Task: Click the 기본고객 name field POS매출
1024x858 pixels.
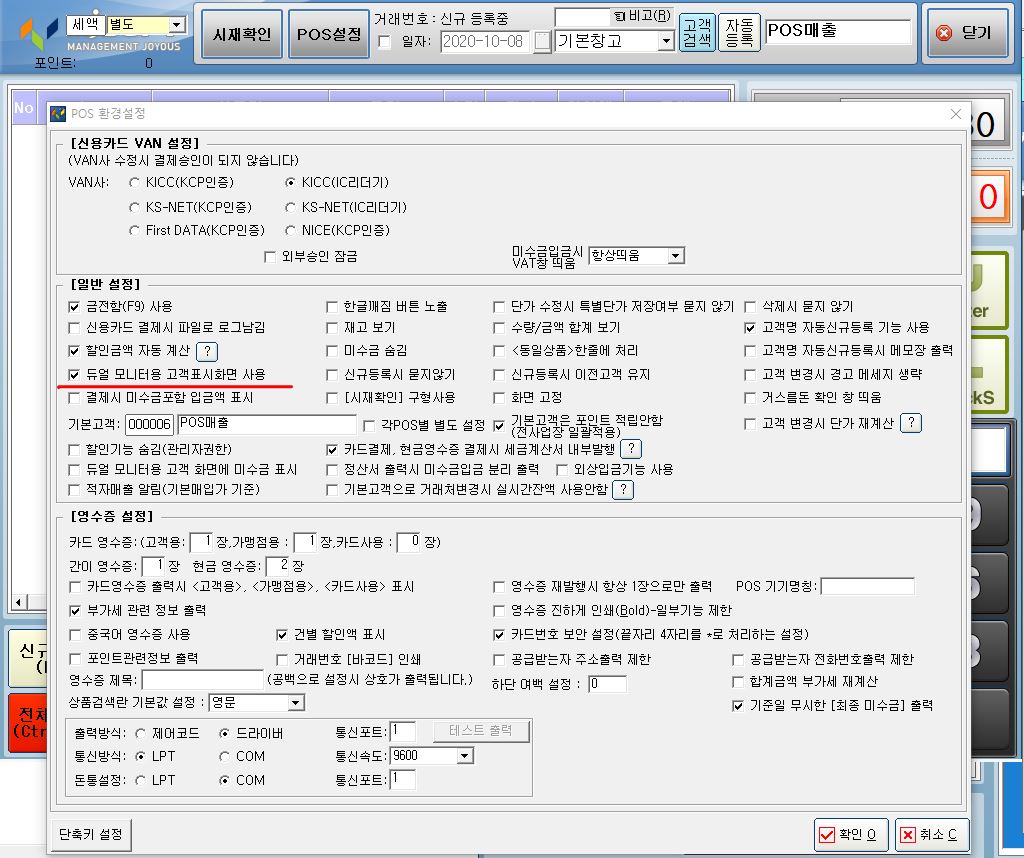Action: click(x=266, y=423)
